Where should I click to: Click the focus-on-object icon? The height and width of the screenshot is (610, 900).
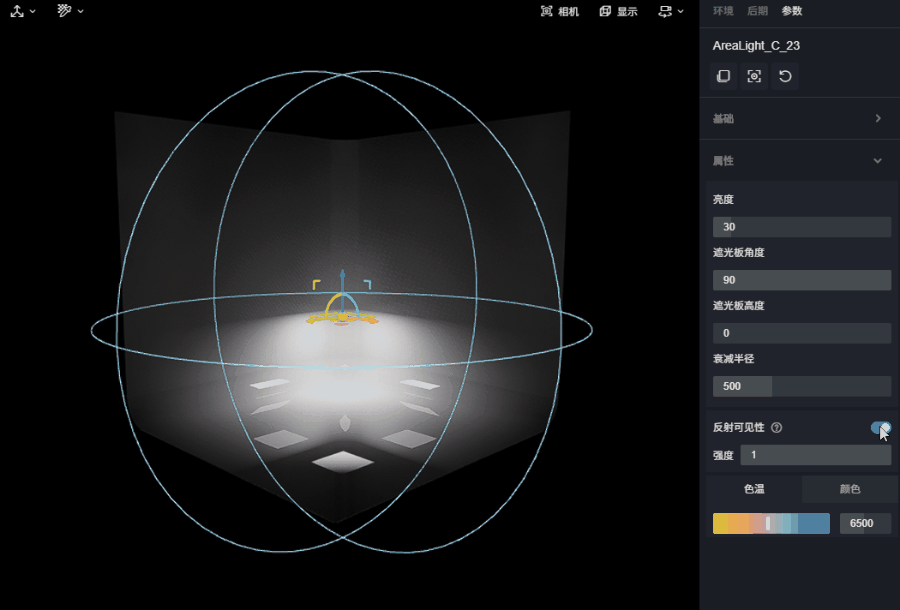[x=754, y=76]
